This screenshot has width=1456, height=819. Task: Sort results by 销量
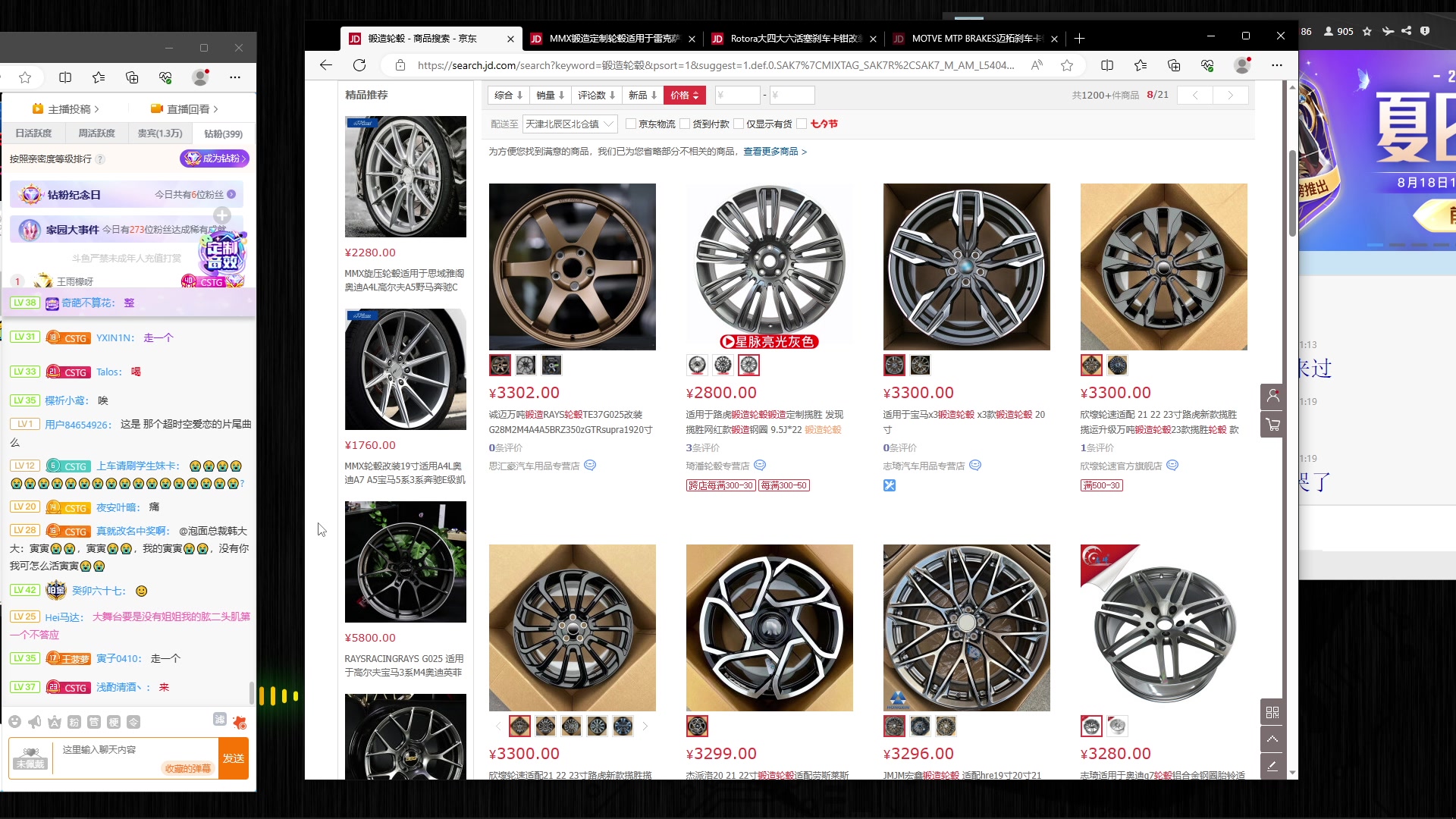tap(550, 95)
